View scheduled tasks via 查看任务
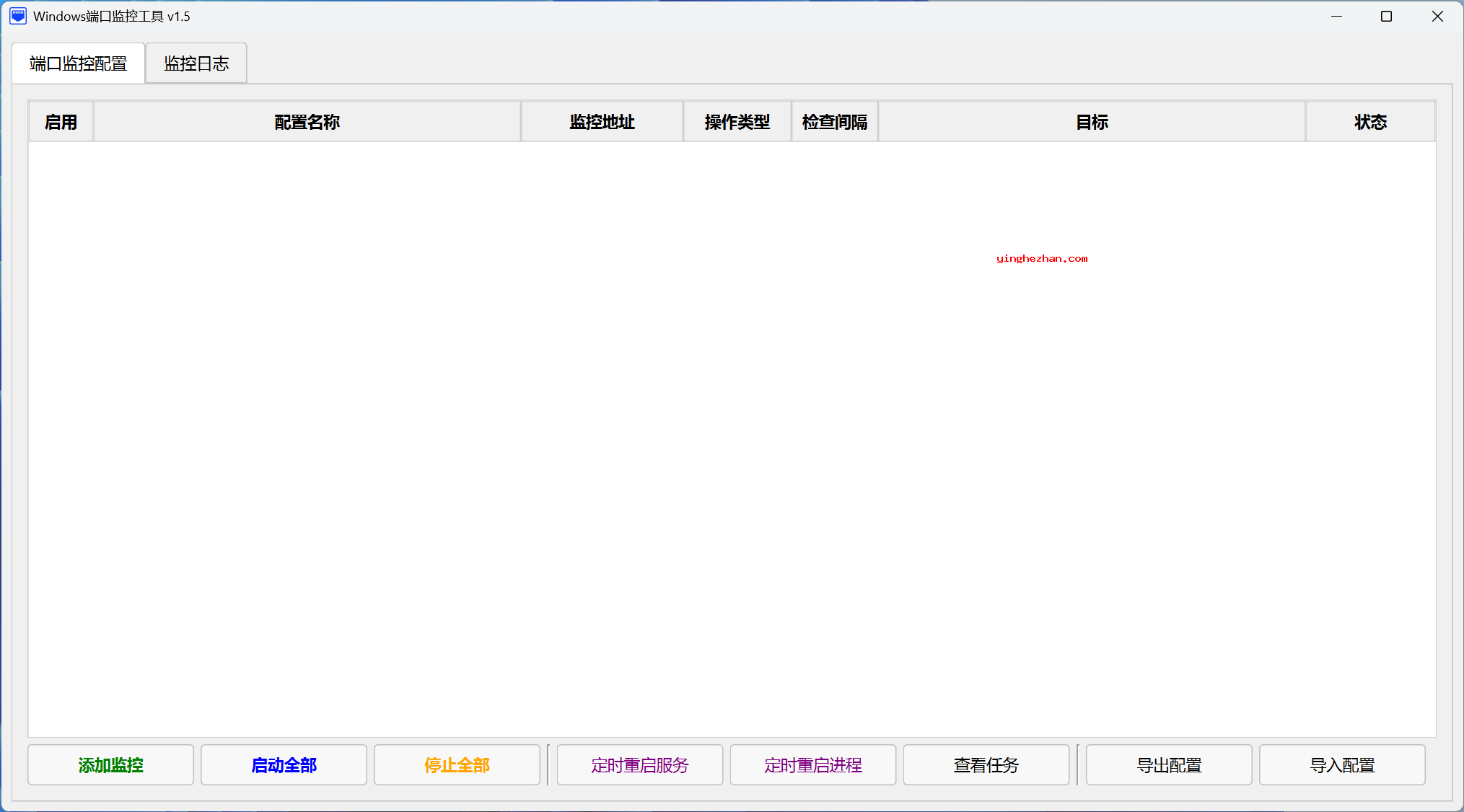 point(986,765)
